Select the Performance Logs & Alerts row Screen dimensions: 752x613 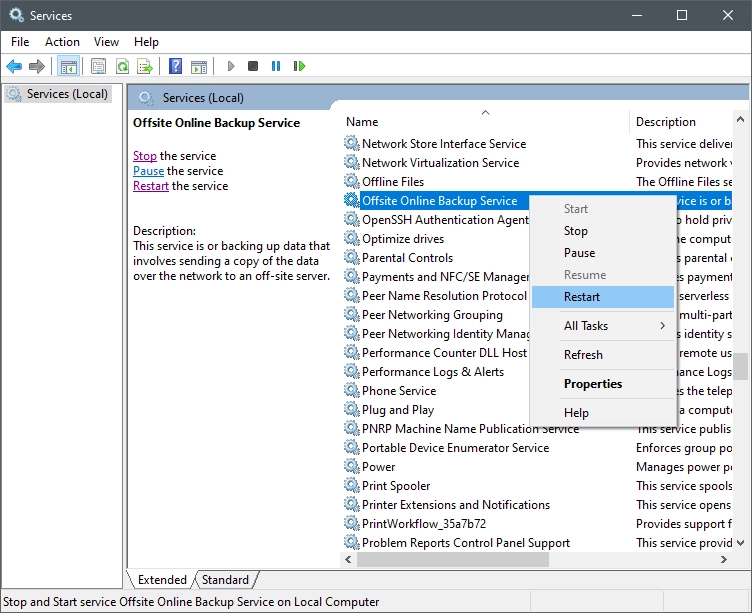[433, 372]
